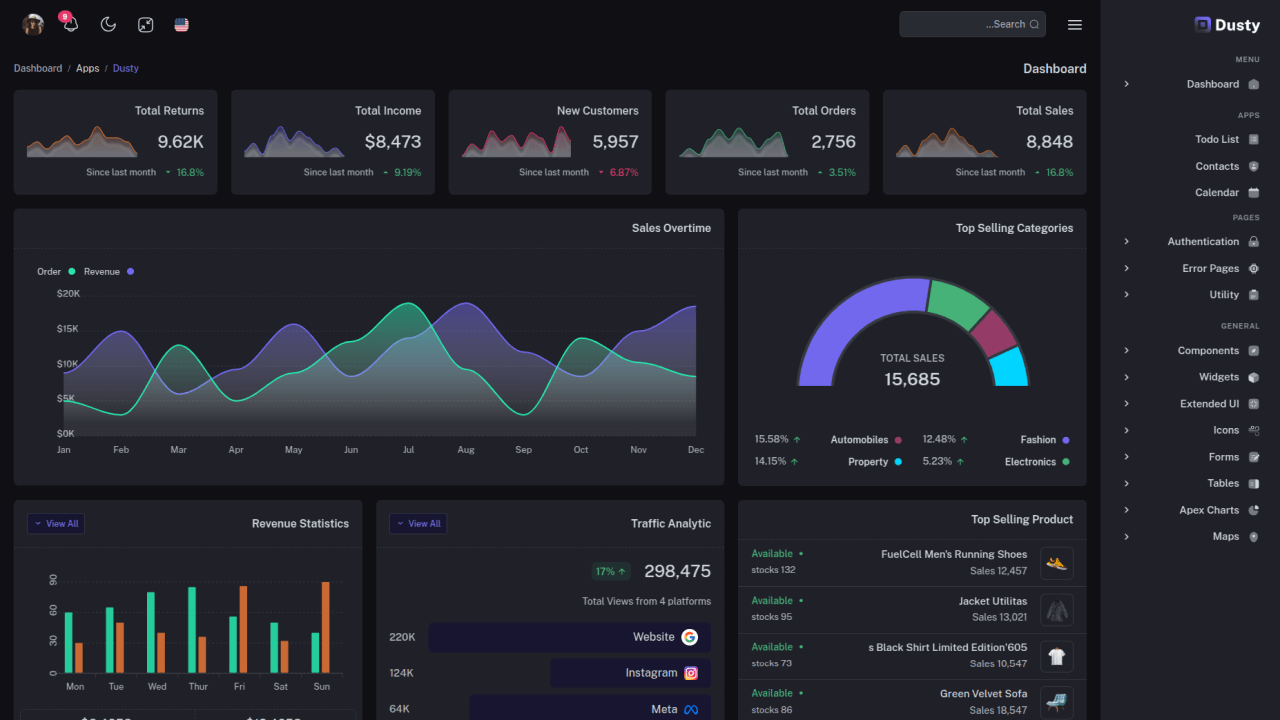
Task: Click View All on Traffic Analytic
Action: (418, 523)
